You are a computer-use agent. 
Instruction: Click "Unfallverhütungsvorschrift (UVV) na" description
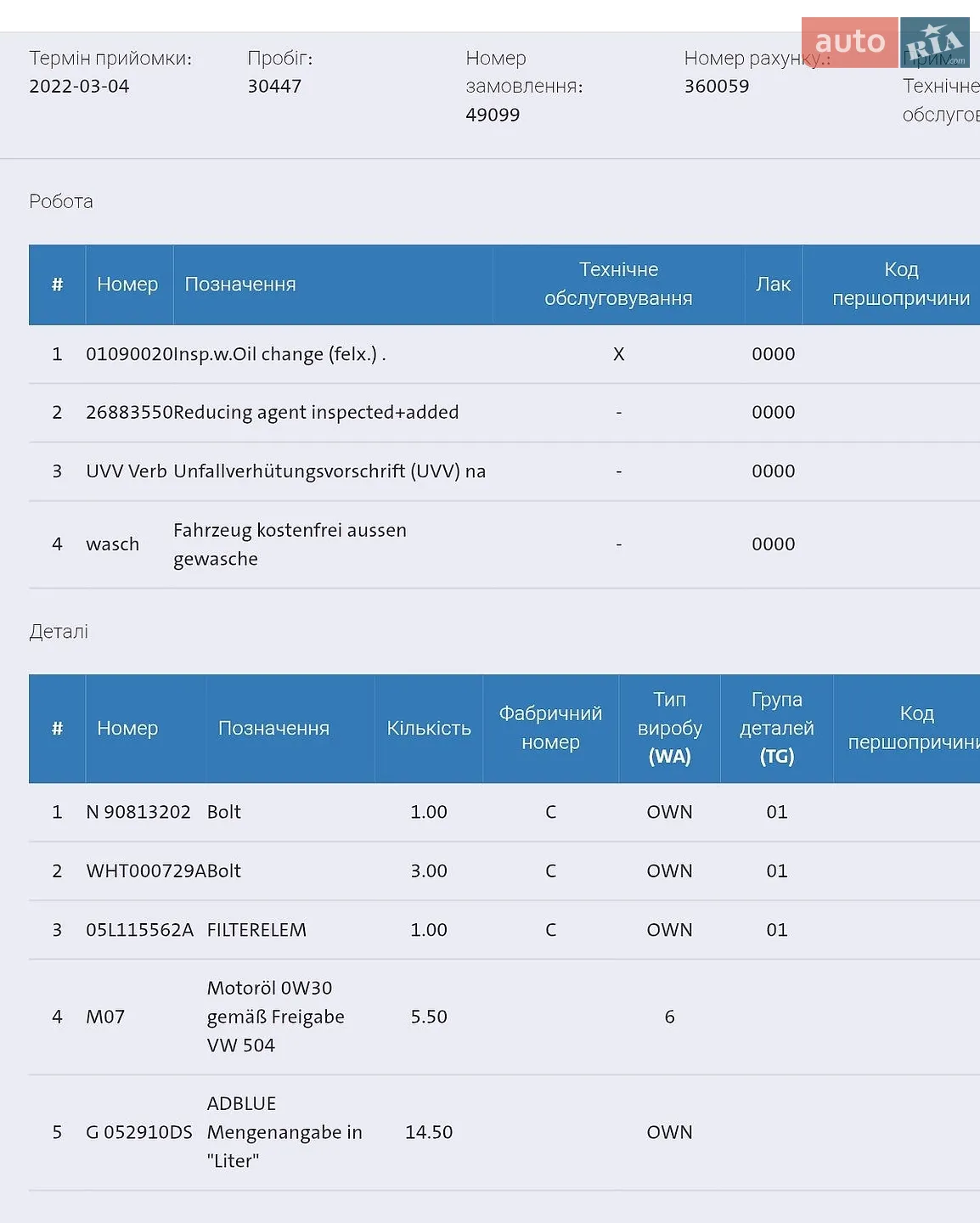pos(329,471)
